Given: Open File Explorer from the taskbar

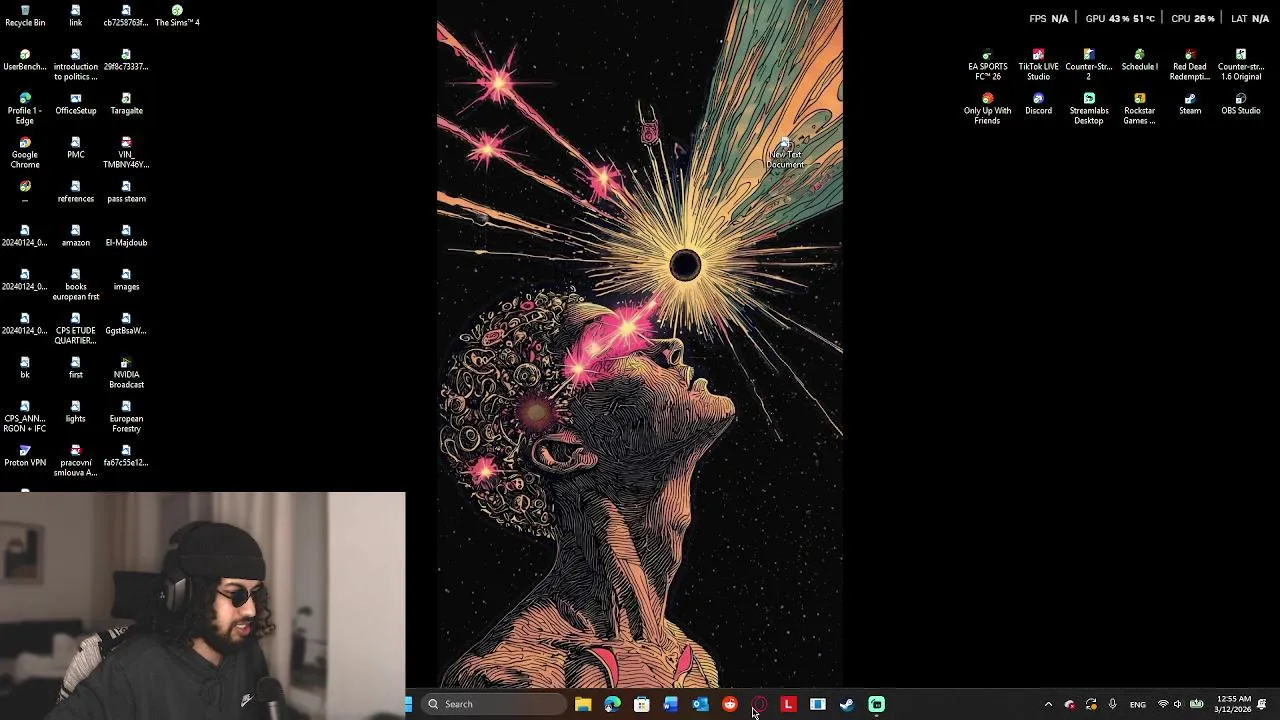Looking at the screenshot, I should click(x=583, y=704).
